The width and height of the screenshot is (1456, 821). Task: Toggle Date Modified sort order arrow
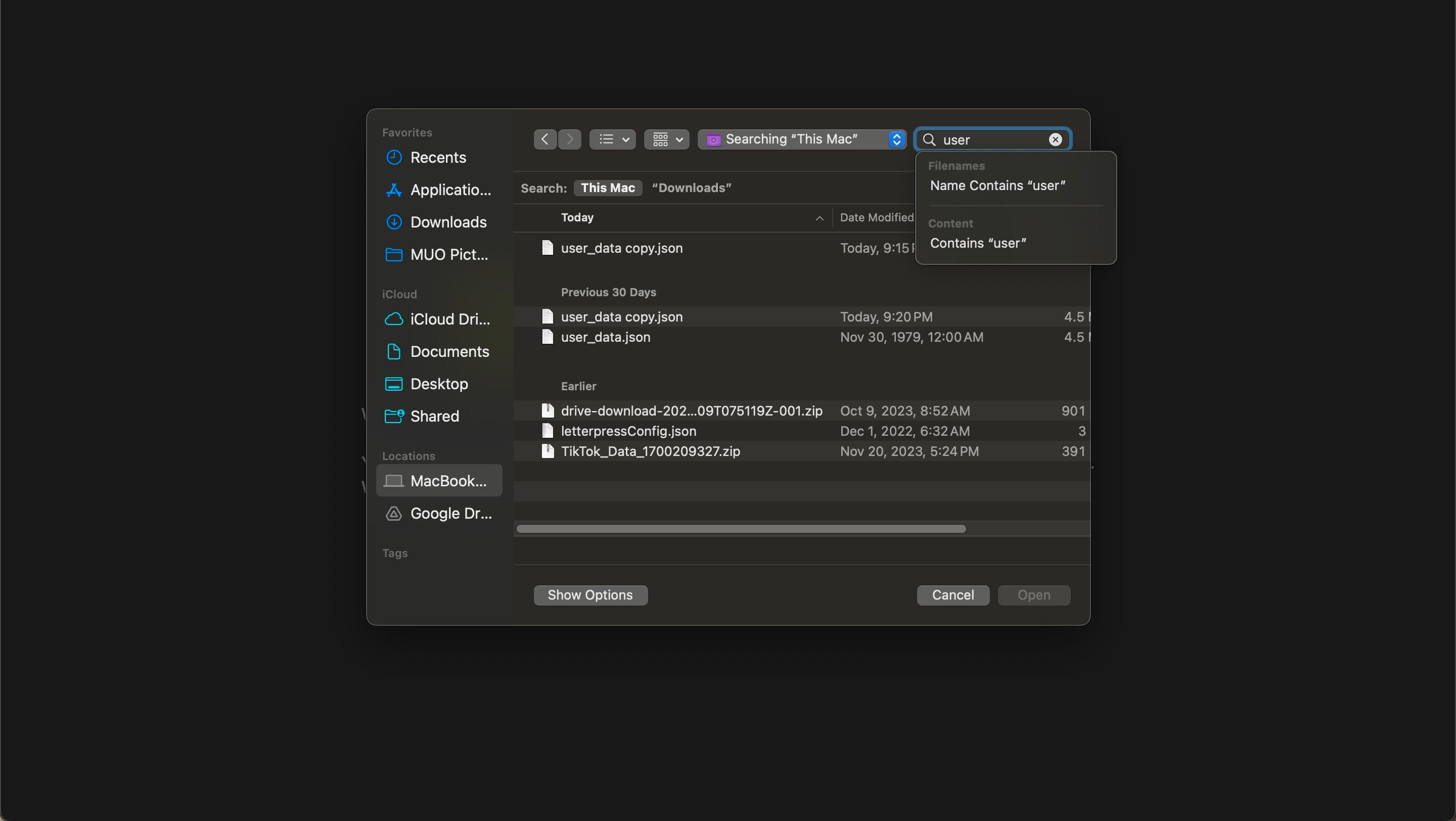(x=819, y=218)
